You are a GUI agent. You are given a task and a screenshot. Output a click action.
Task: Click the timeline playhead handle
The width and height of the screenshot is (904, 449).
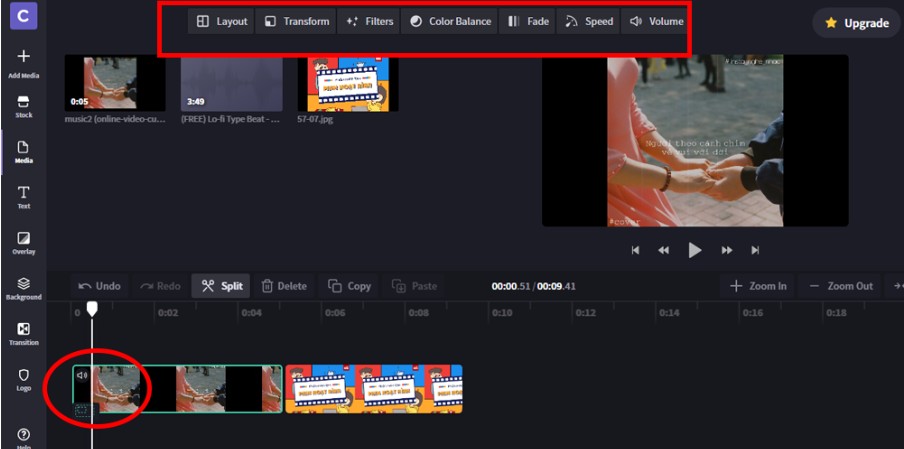[x=92, y=309]
